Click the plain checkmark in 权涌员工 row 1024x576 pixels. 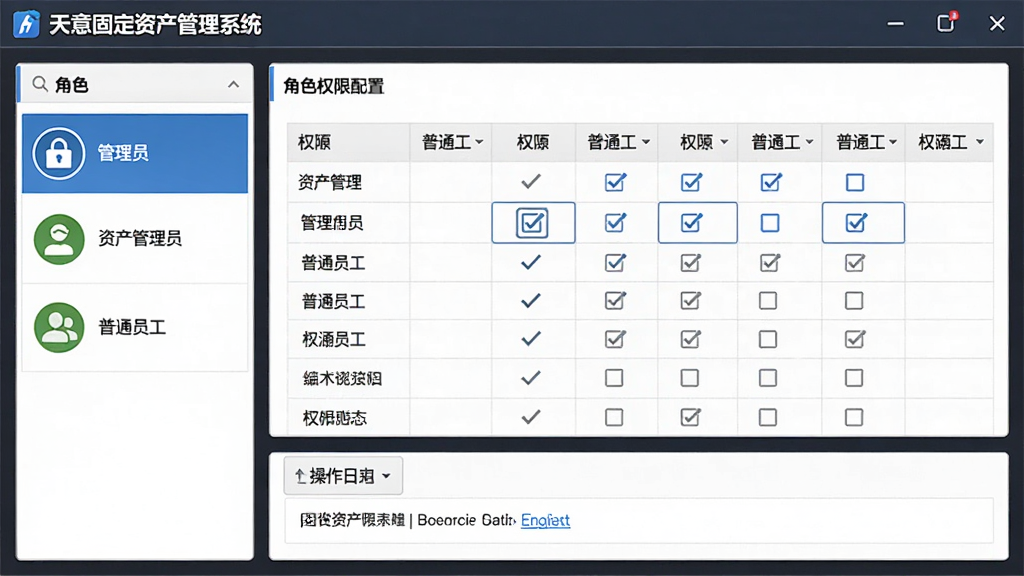click(531, 338)
